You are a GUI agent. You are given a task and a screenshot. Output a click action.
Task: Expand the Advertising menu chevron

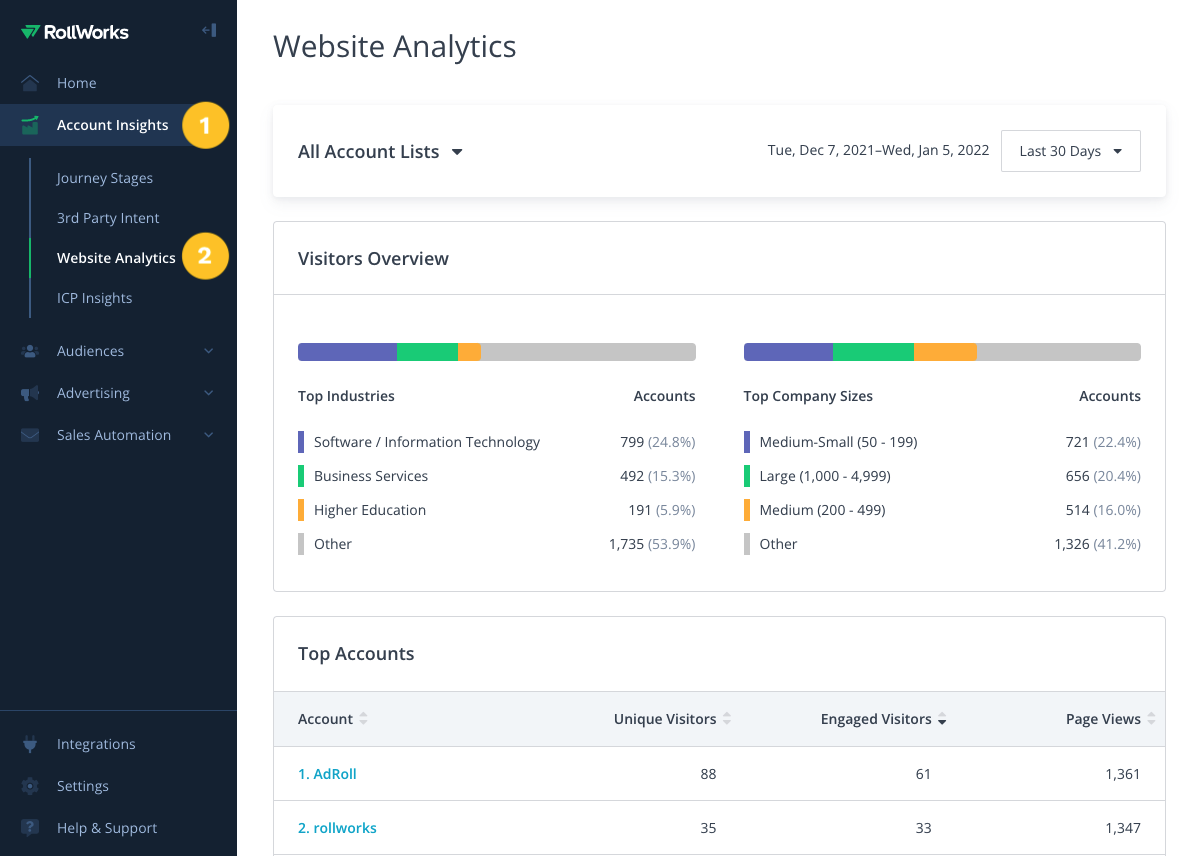tap(209, 393)
